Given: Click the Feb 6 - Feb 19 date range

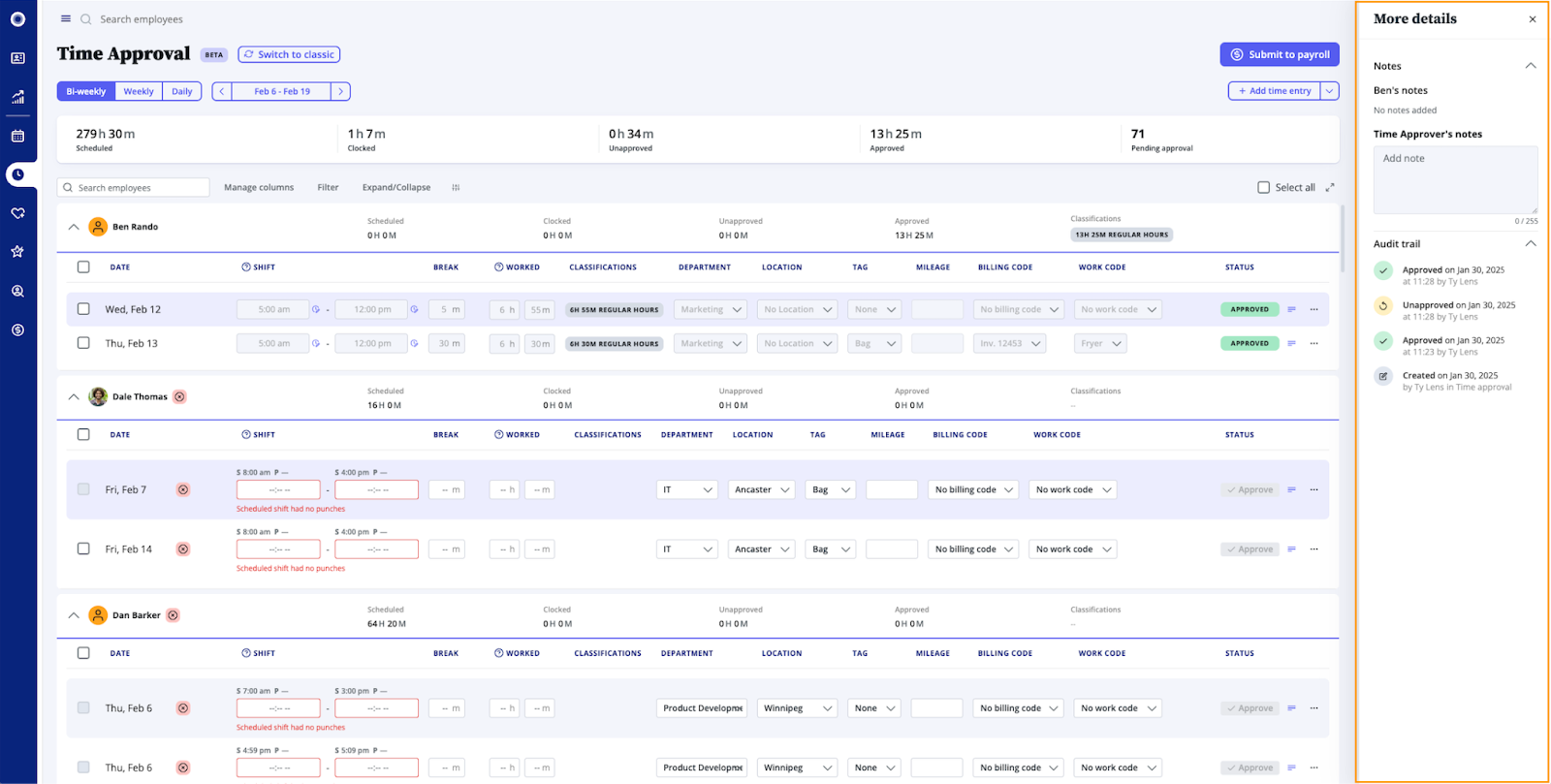Looking at the screenshot, I should (281, 91).
